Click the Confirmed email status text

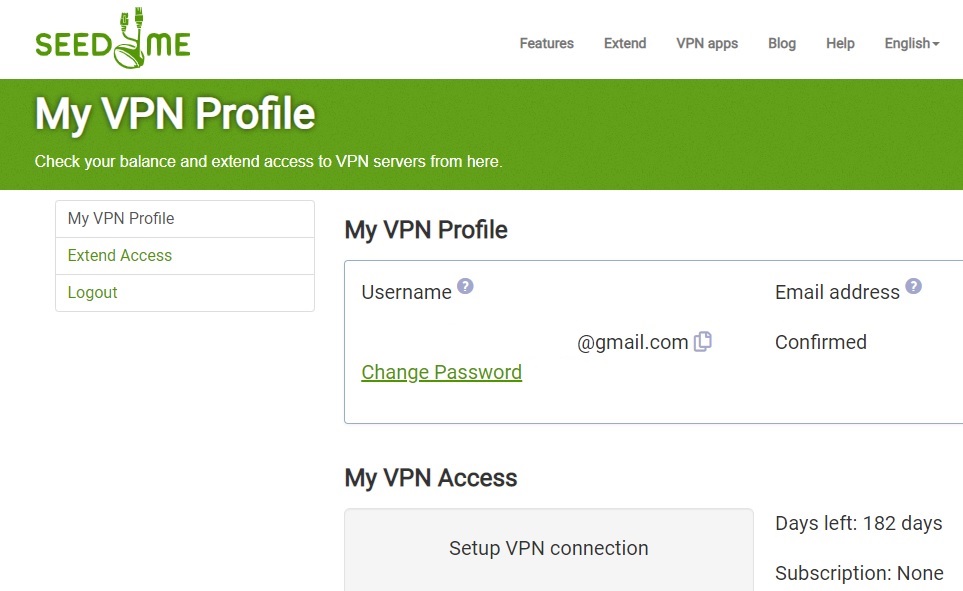[x=821, y=342]
